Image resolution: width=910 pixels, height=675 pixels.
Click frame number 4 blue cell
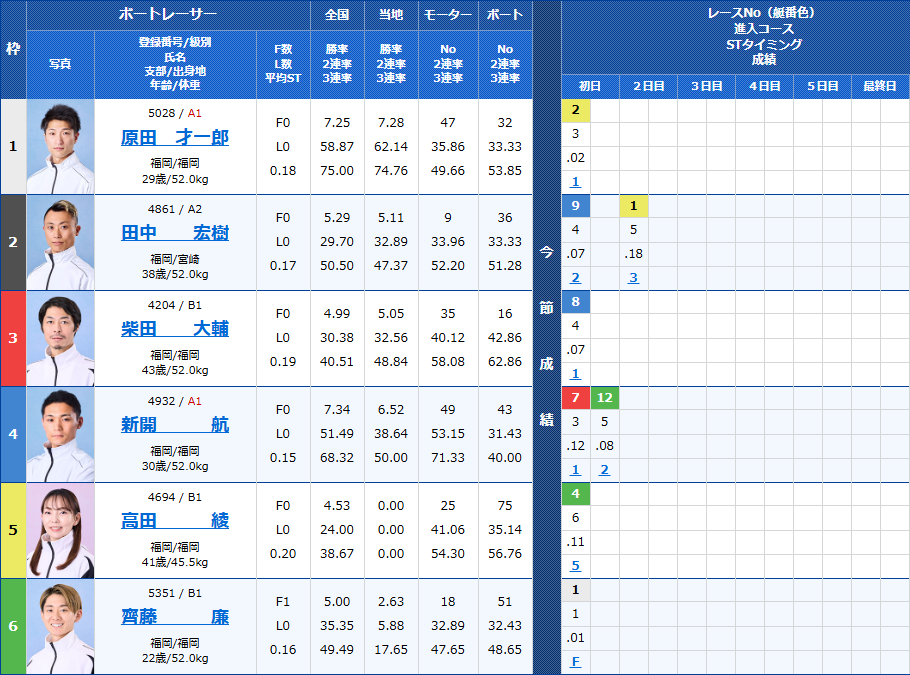coord(13,435)
